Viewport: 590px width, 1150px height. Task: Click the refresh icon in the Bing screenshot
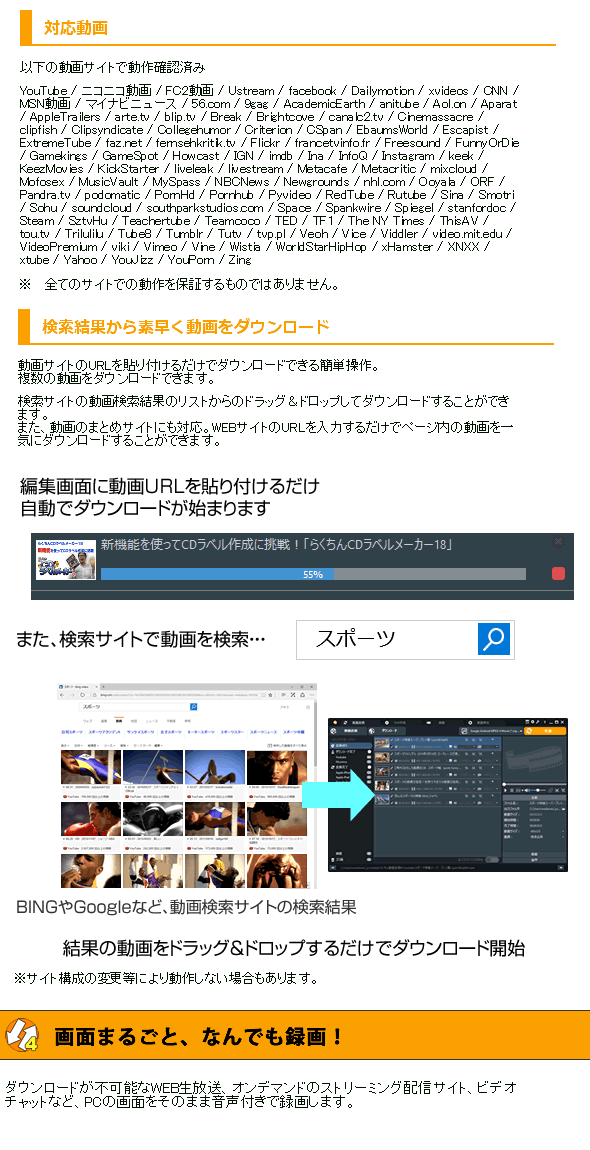pos(82,694)
